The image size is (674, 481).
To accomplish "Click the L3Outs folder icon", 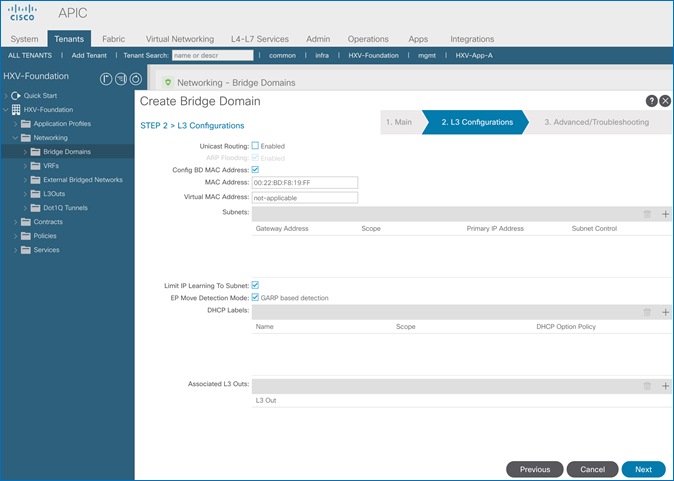I will 36,194.
